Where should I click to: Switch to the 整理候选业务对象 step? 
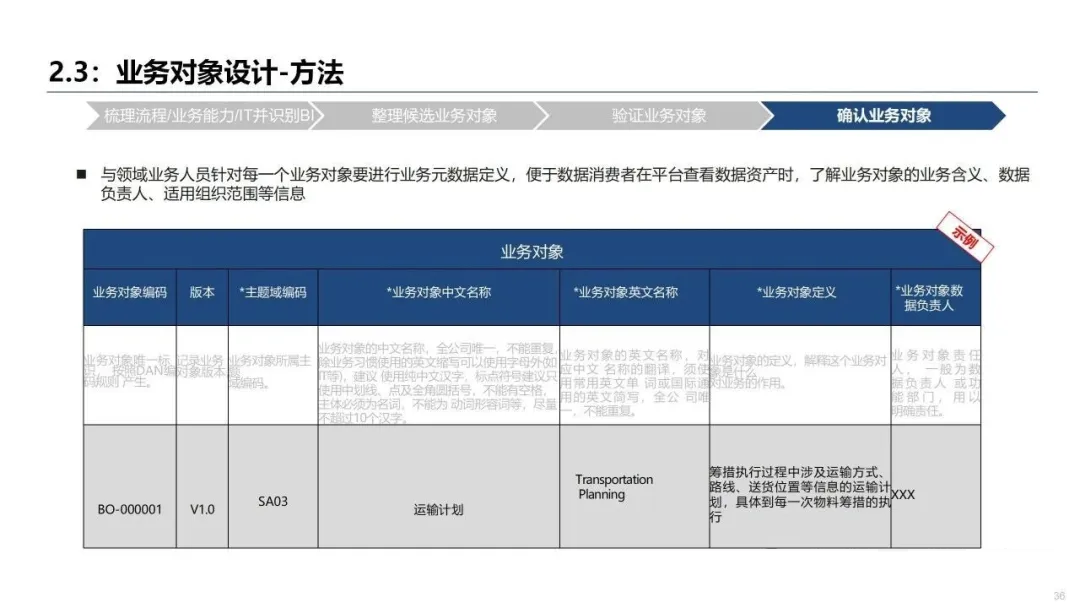tap(434, 115)
